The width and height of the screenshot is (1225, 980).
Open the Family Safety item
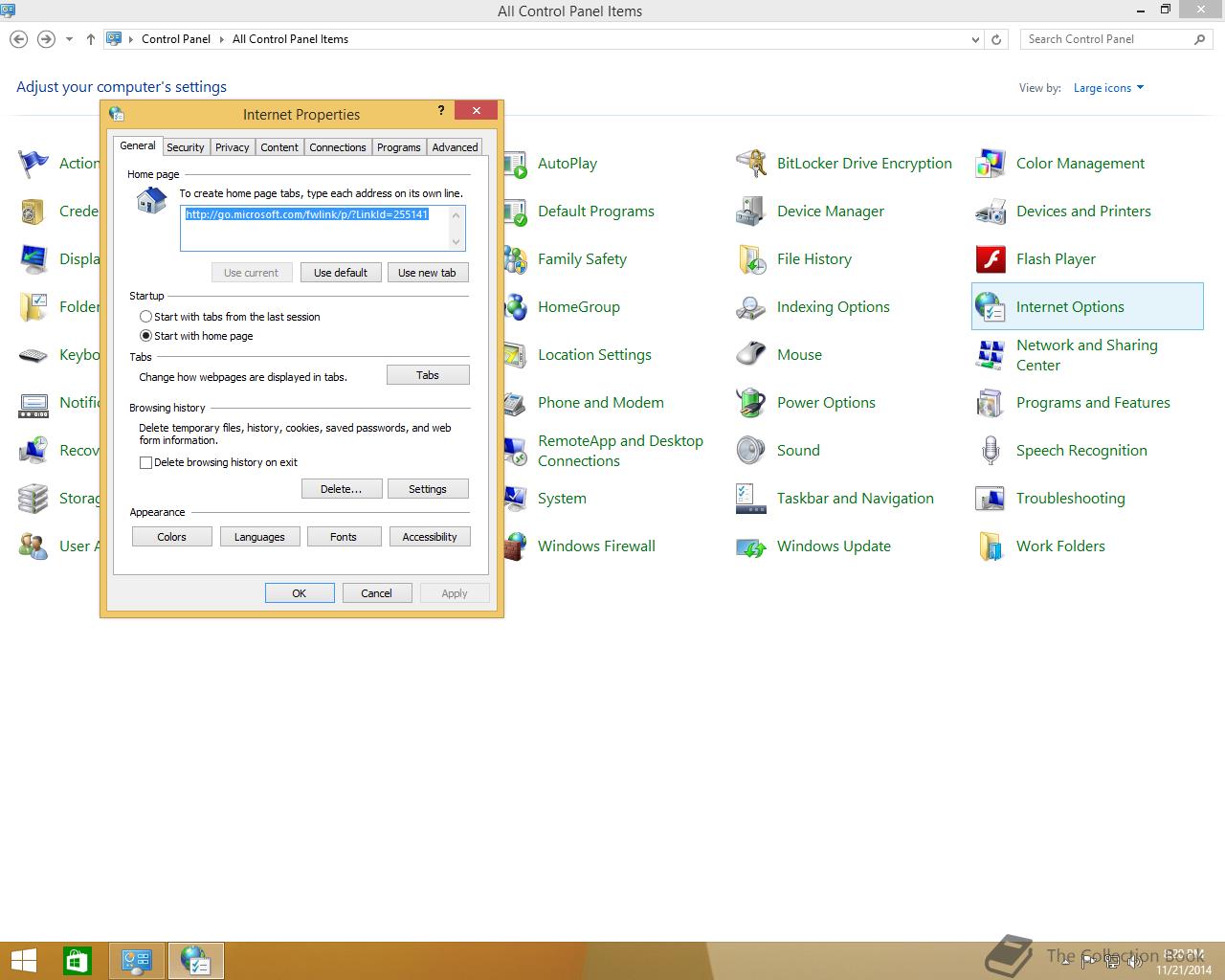click(582, 259)
